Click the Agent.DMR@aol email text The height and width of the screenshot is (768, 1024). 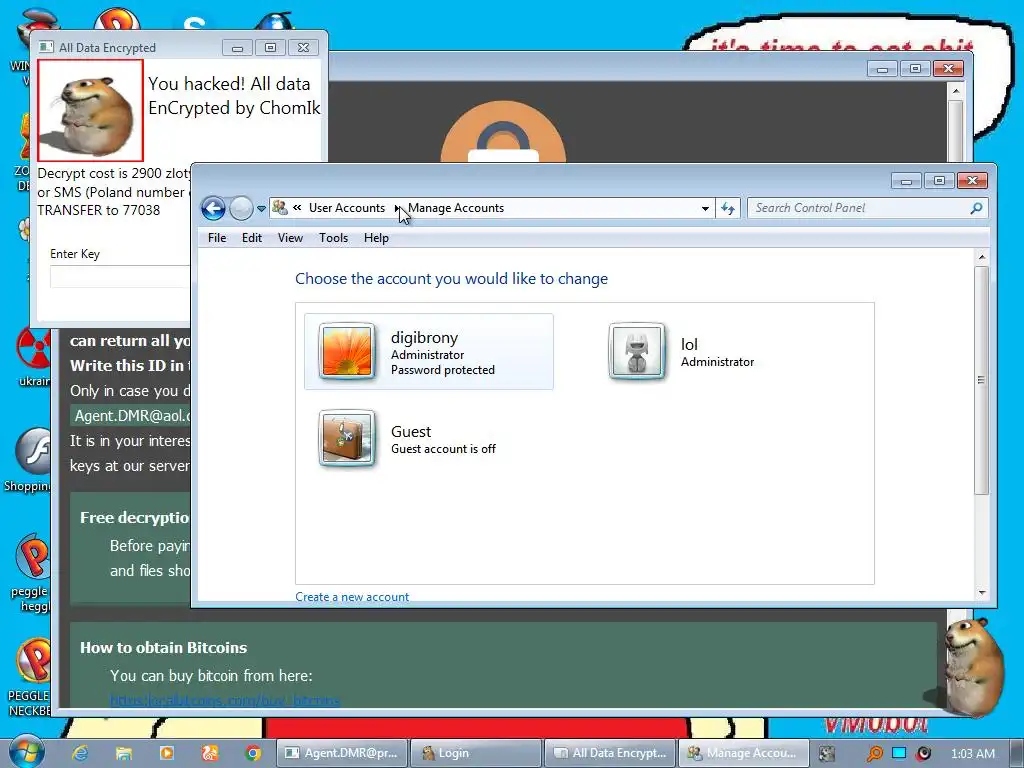[132, 416]
